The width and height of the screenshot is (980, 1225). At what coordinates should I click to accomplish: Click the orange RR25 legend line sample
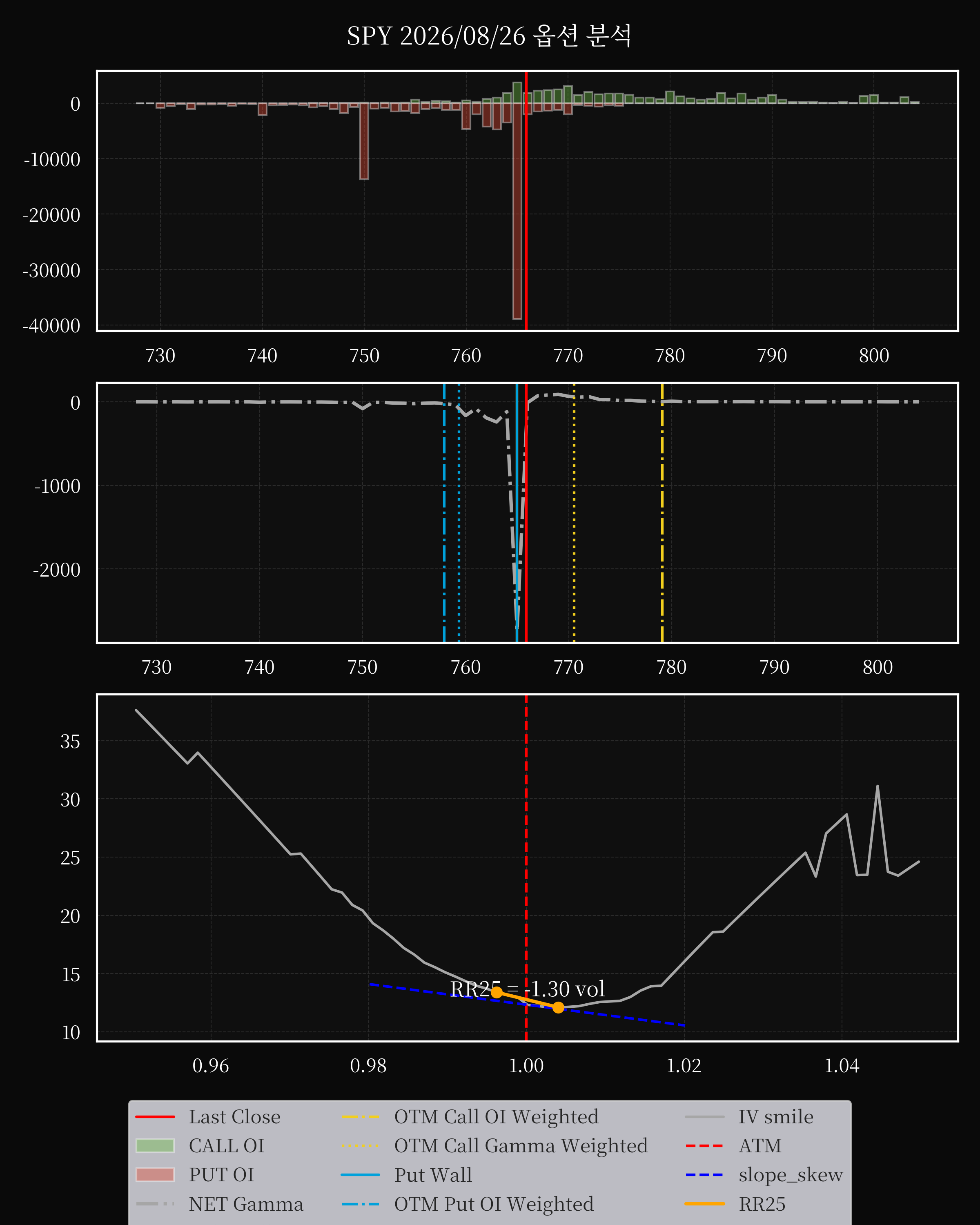pyautogui.click(x=704, y=1204)
